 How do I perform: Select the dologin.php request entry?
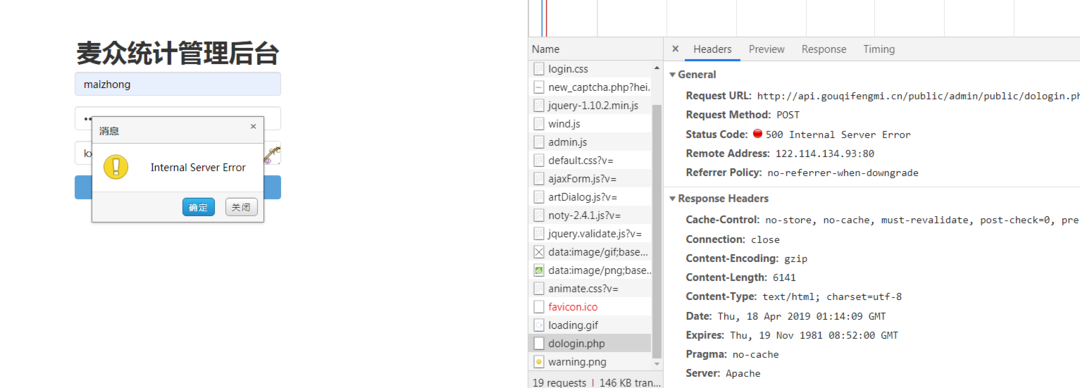590,343
